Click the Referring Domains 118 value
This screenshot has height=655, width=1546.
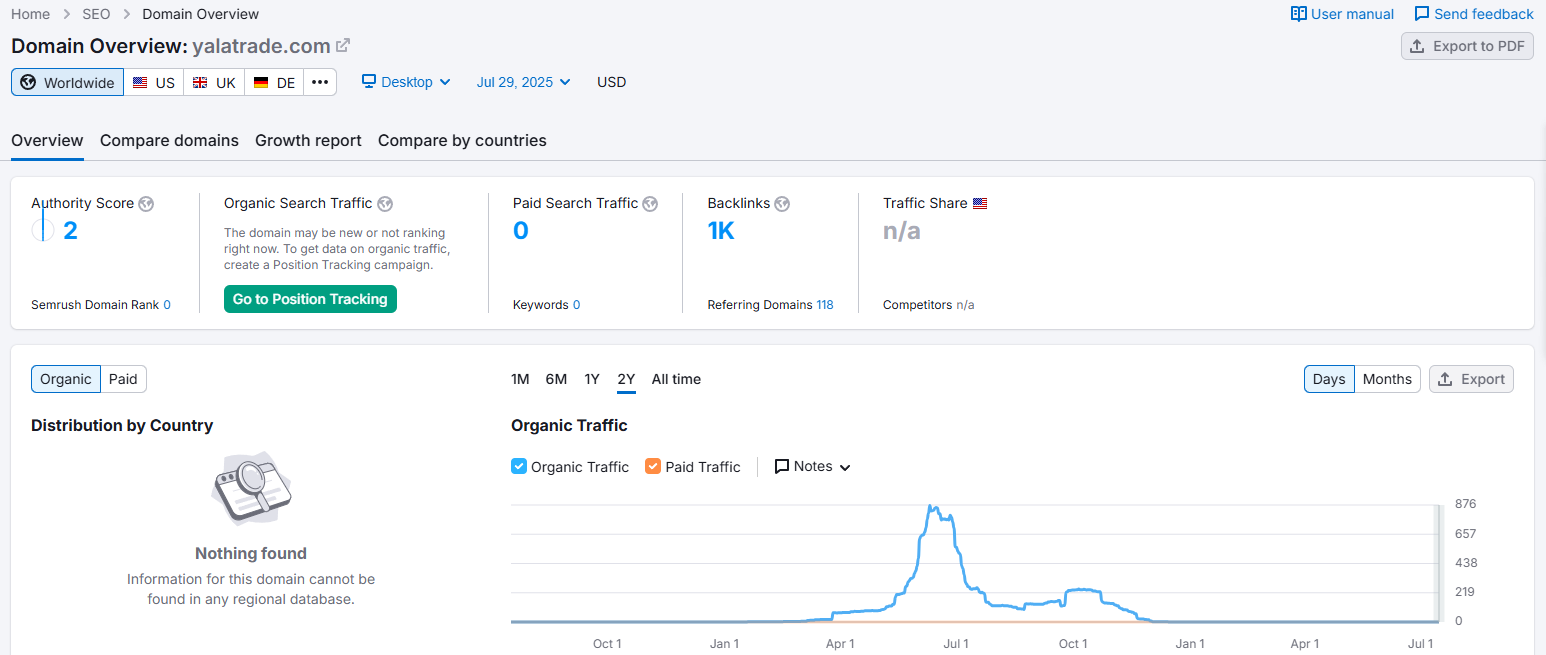pos(825,305)
